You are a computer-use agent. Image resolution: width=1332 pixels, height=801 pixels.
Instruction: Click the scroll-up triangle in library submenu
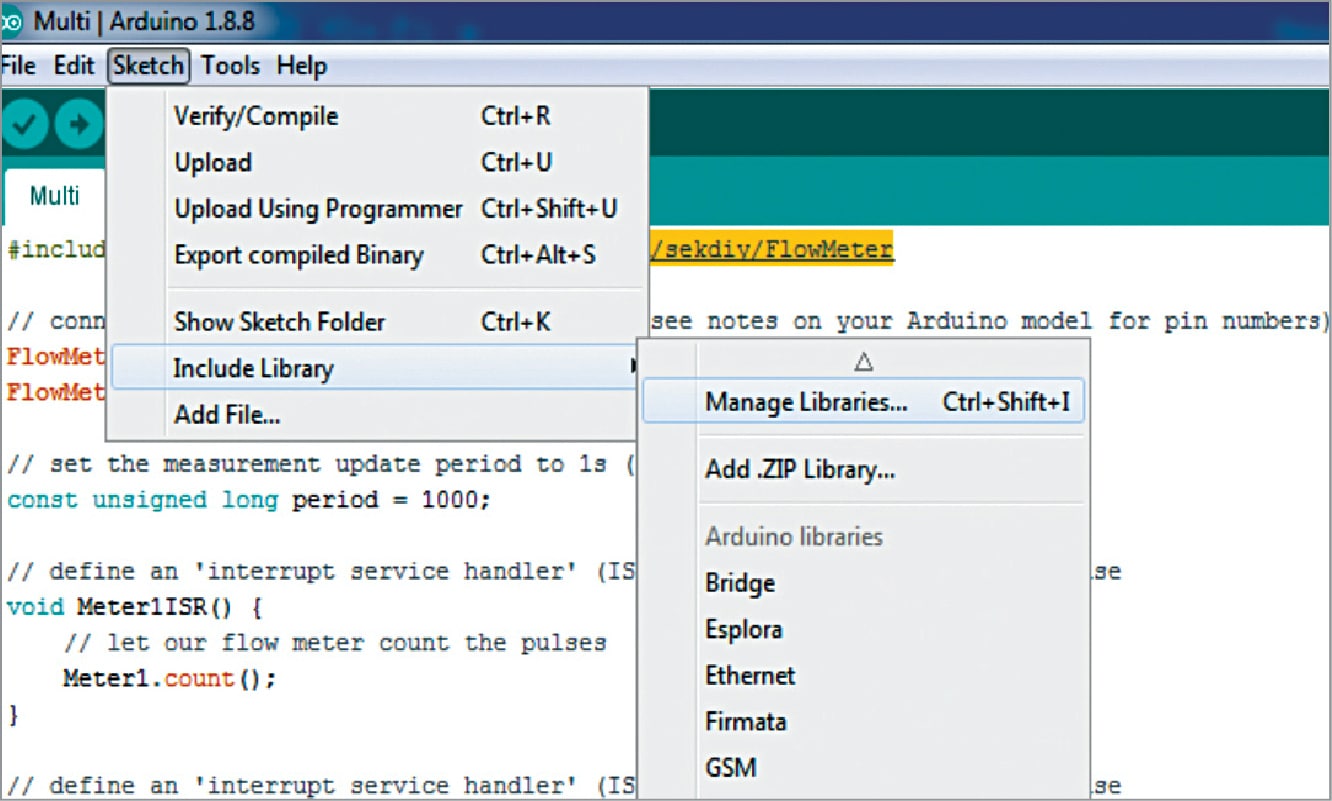click(x=865, y=361)
